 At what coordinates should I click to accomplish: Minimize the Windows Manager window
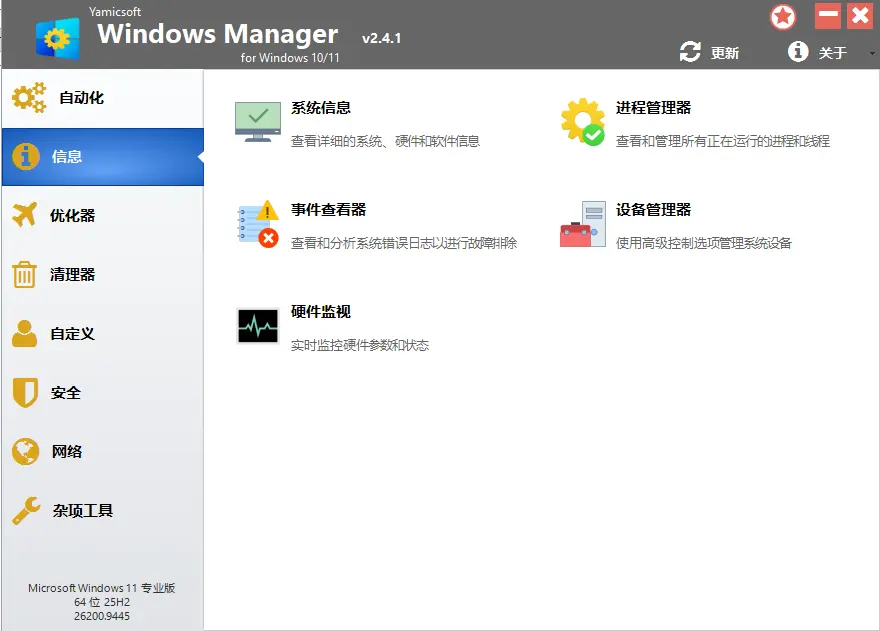tap(828, 16)
